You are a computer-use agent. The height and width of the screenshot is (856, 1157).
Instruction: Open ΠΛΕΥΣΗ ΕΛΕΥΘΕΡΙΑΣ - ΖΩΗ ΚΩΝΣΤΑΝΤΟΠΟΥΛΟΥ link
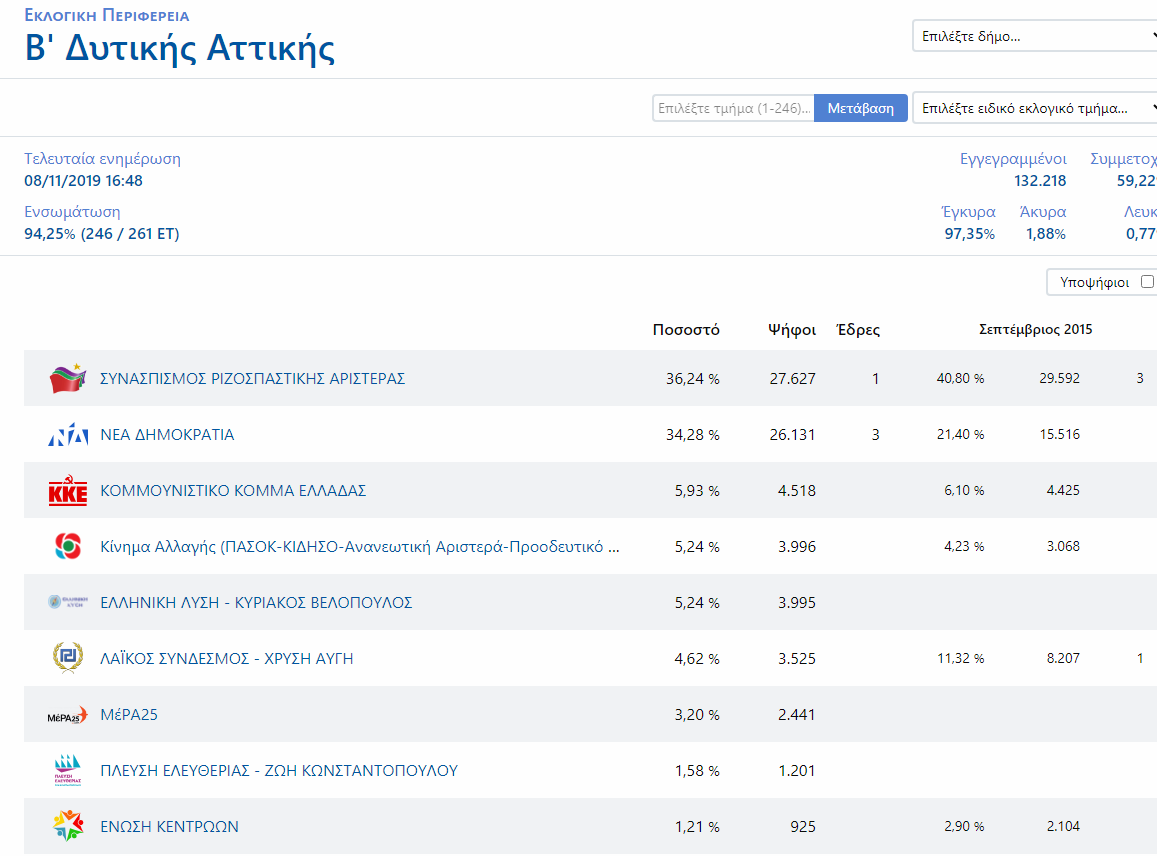(279, 770)
